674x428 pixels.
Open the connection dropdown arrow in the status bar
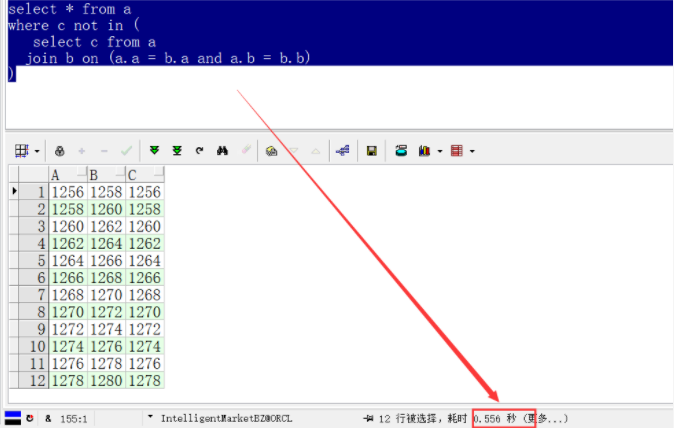(150, 417)
